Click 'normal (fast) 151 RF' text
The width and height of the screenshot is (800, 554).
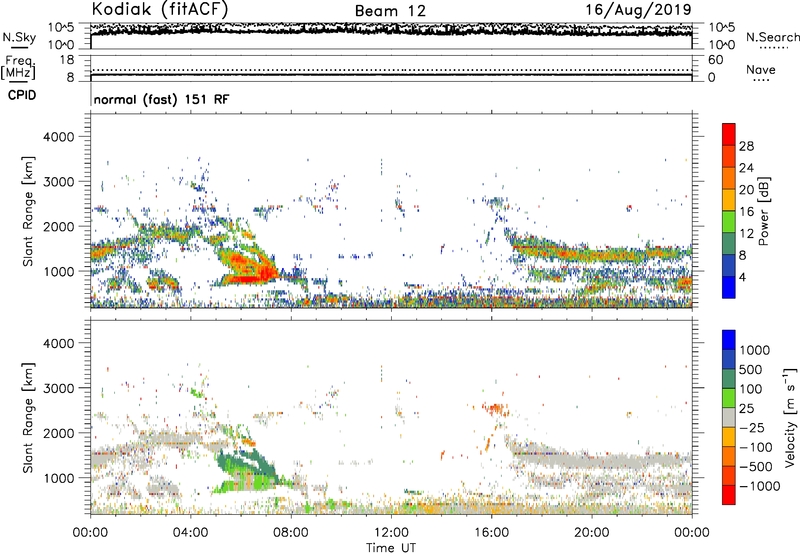pyautogui.click(x=161, y=99)
